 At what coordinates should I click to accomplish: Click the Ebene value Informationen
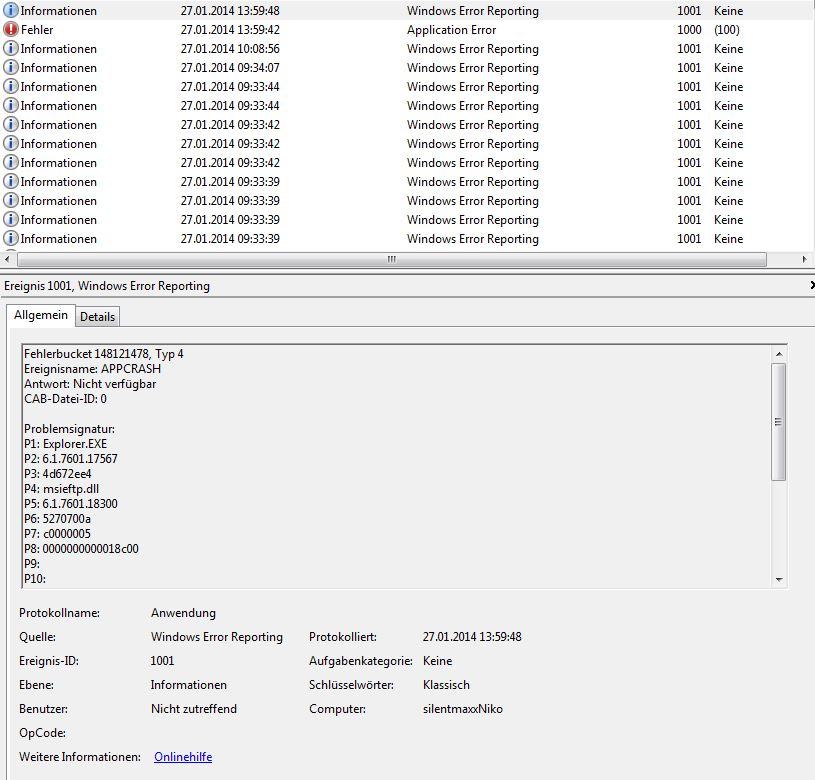point(189,685)
